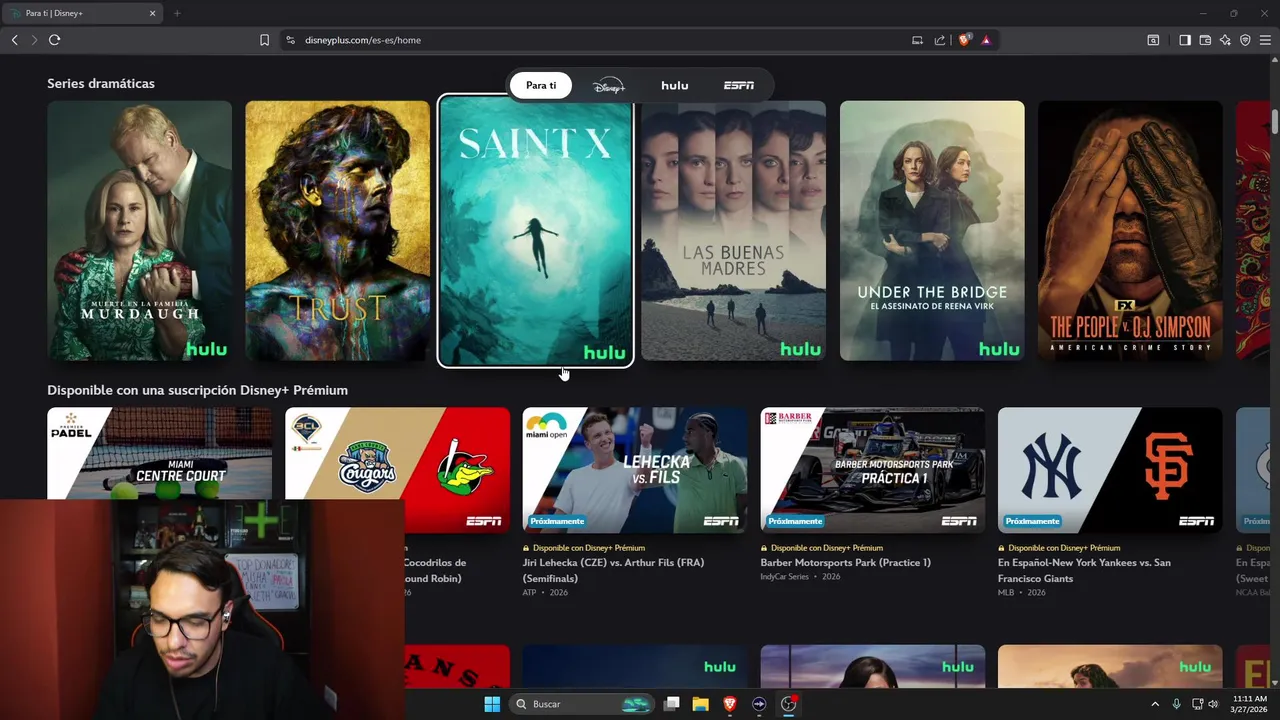Open site information icon beside the URL
Image resolution: width=1280 pixels, height=720 pixels.
pyautogui.click(x=290, y=40)
